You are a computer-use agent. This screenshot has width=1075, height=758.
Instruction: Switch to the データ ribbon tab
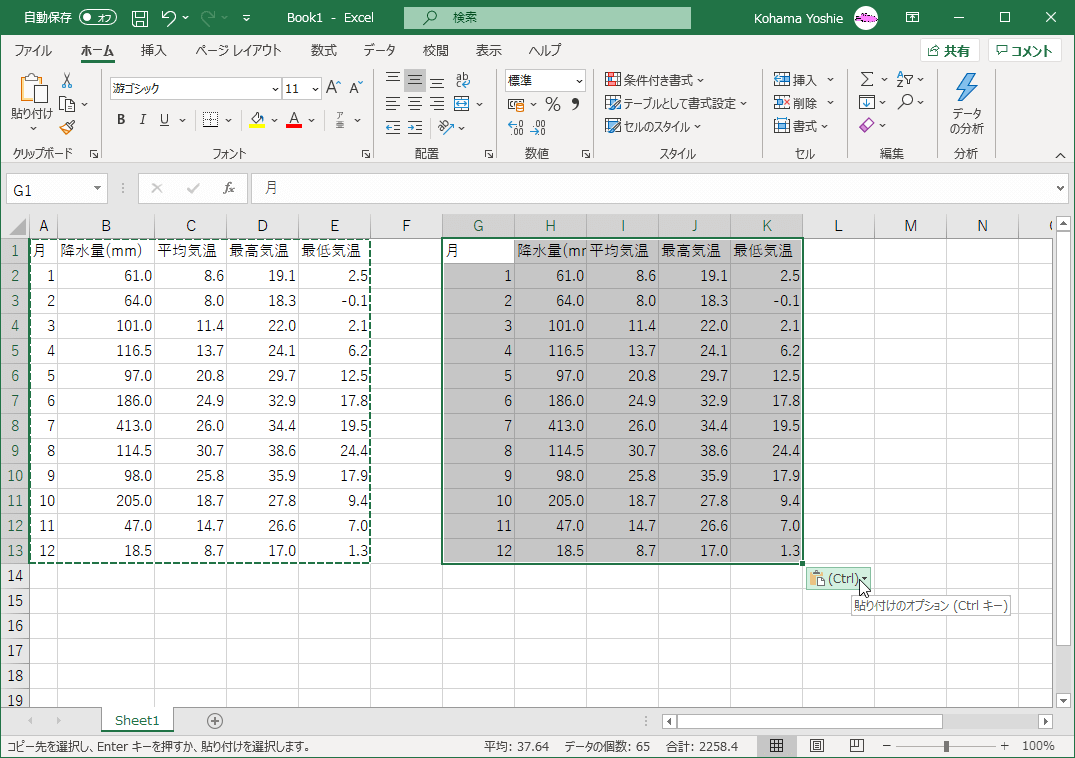tap(379, 50)
